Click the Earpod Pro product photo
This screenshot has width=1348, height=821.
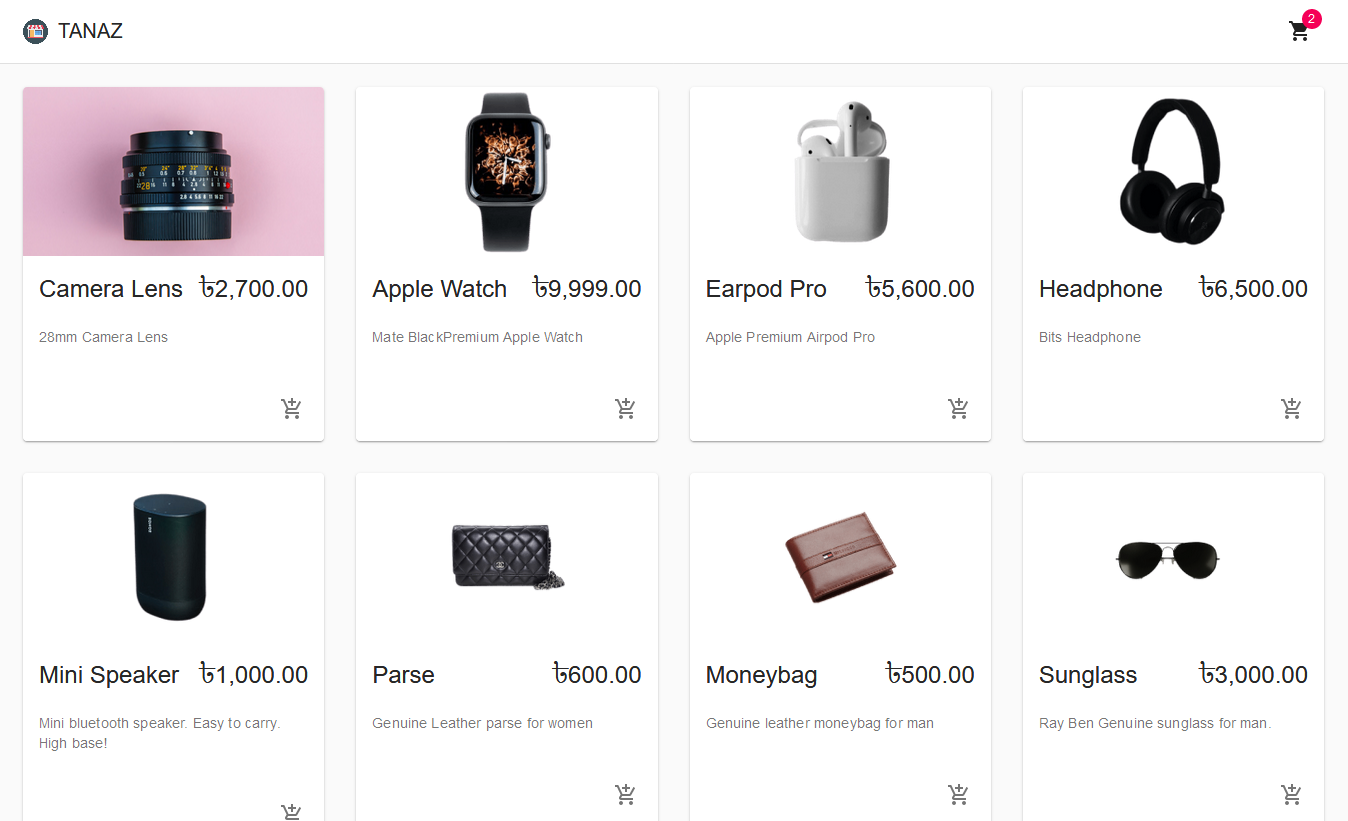(840, 171)
